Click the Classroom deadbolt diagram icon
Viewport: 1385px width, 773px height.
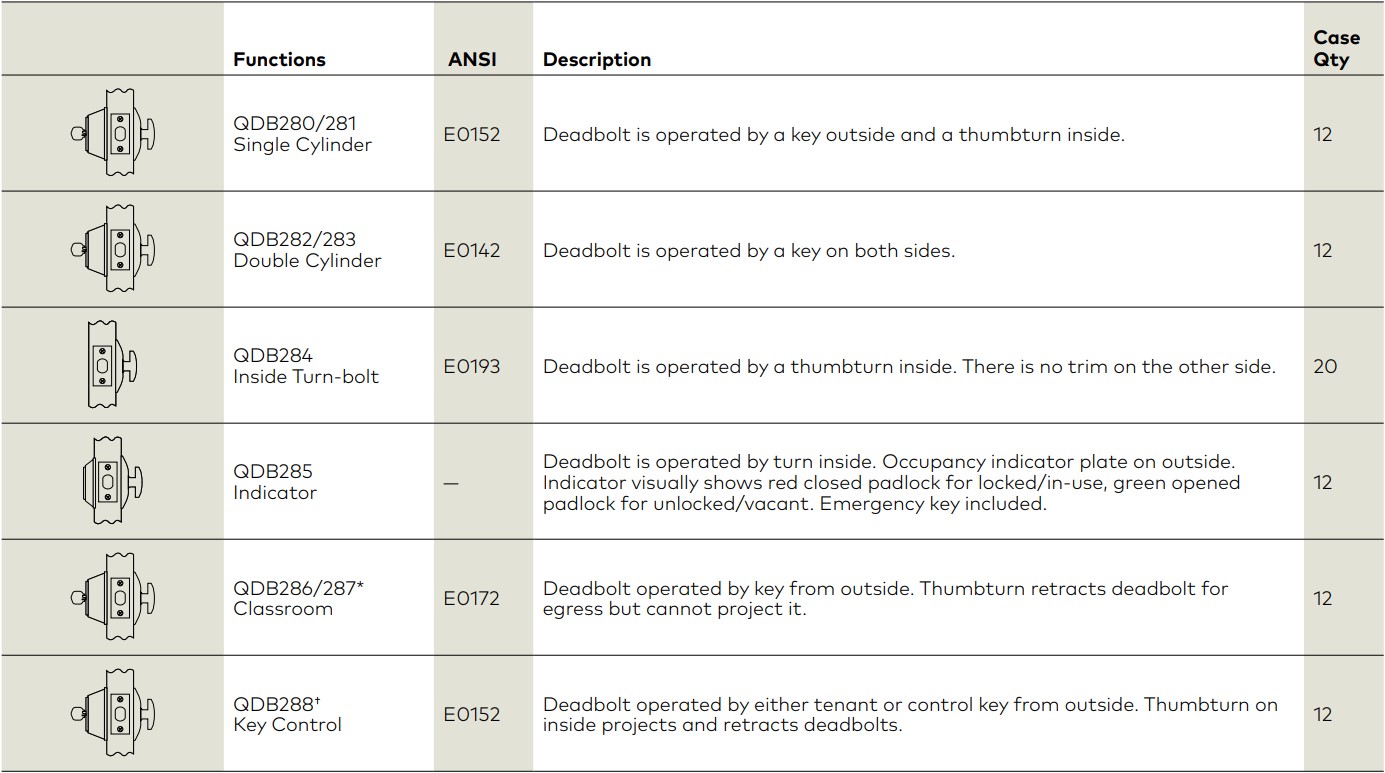113,598
